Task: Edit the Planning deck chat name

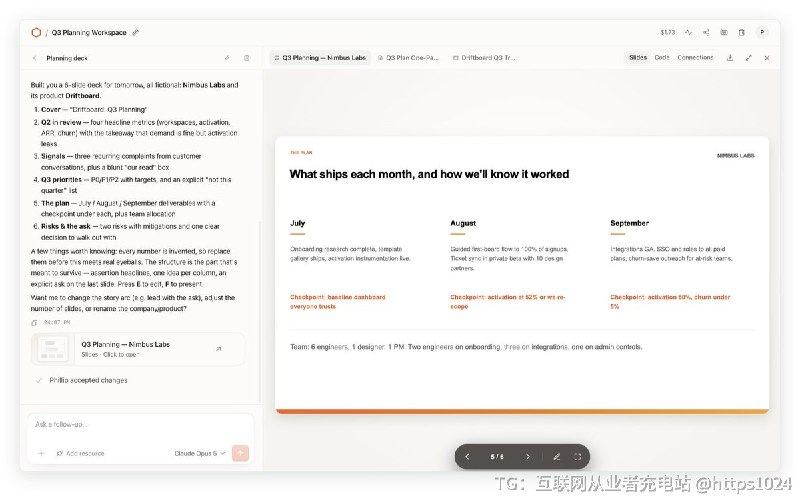Action: pos(227,58)
